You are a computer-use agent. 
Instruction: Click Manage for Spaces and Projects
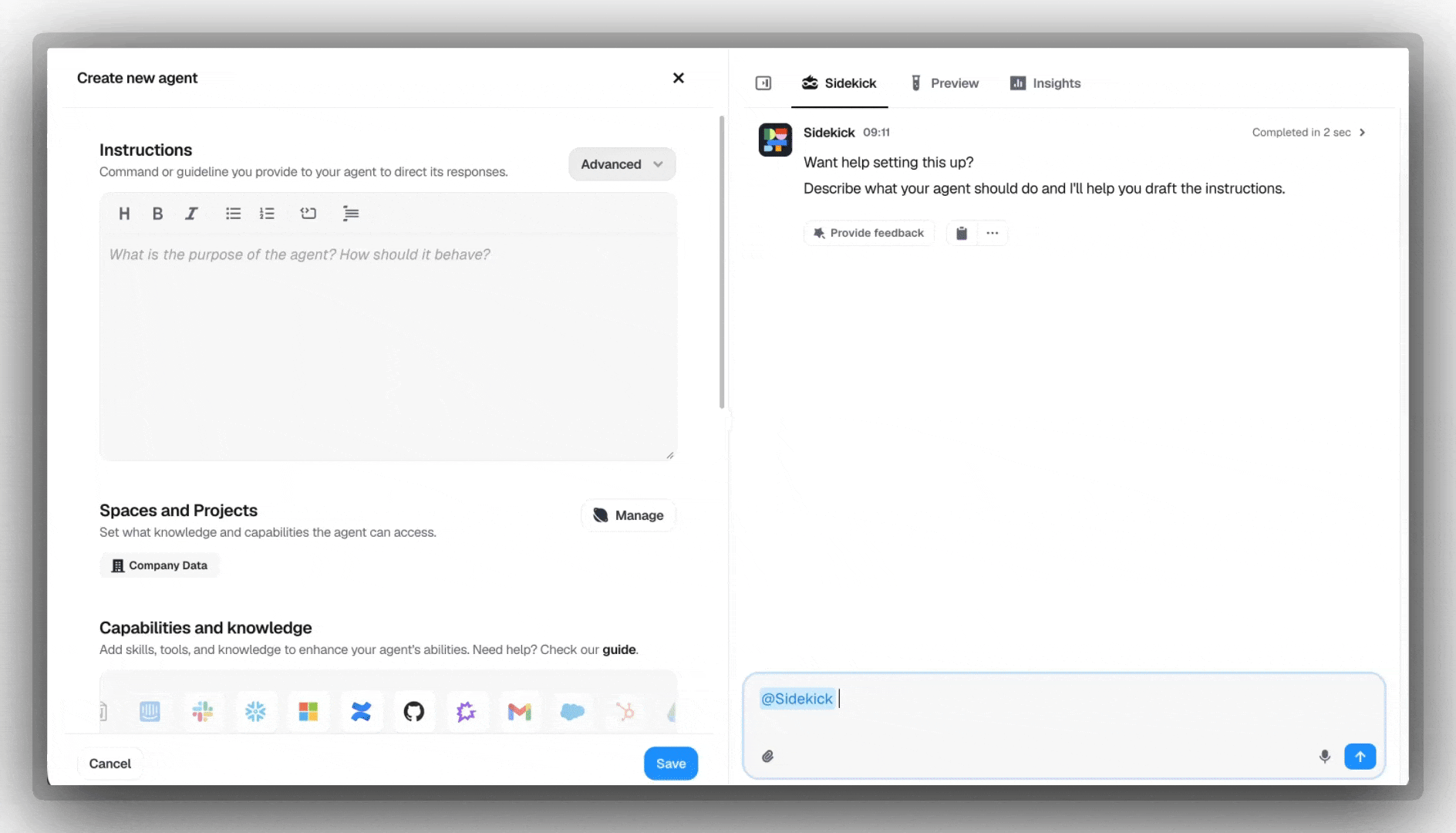click(x=629, y=515)
